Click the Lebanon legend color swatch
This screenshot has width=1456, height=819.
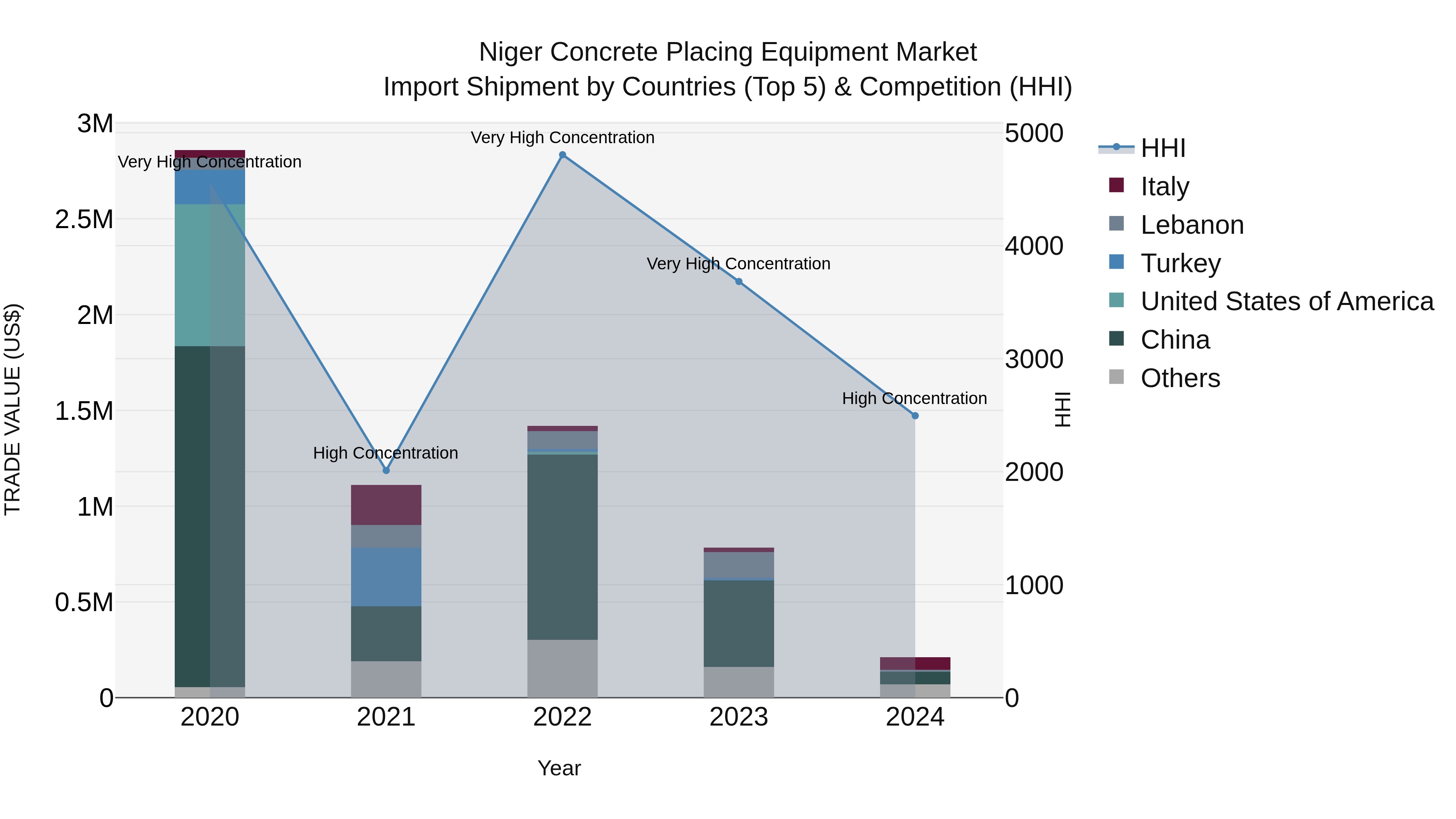tap(1116, 223)
